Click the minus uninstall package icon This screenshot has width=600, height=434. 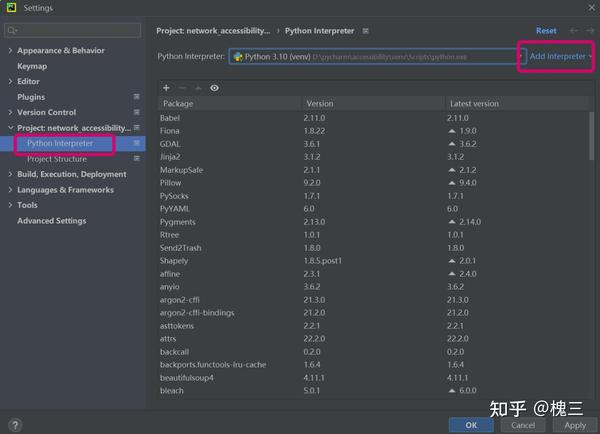point(182,88)
